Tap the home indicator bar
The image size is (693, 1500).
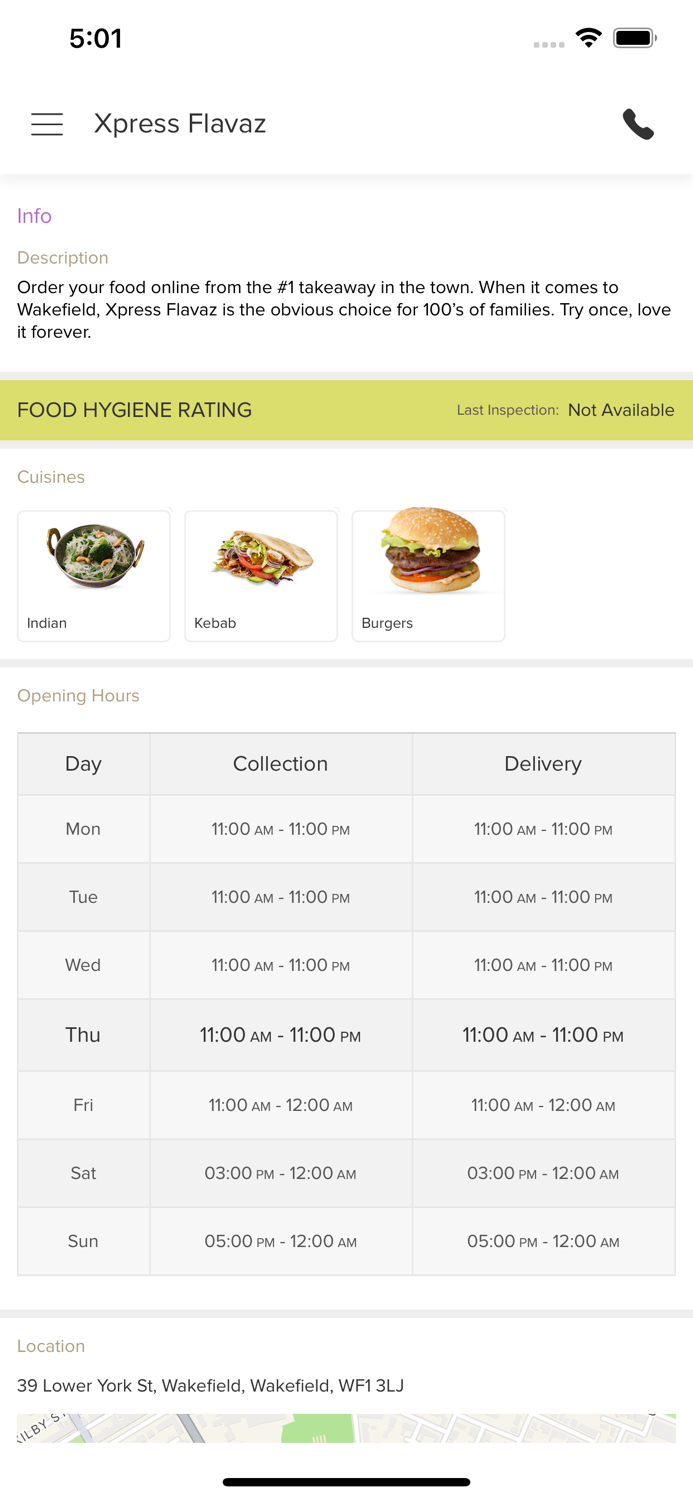(x=346, y=1482)
